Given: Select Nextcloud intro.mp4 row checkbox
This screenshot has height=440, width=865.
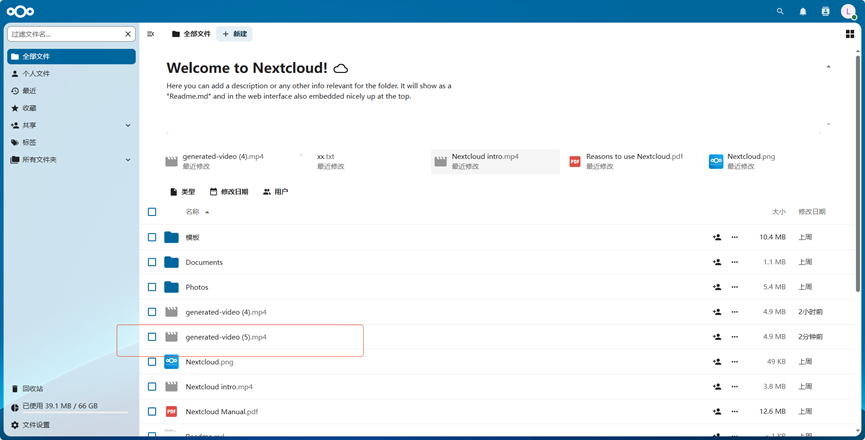Looking at the screenshot, I should tap(152, 387).
